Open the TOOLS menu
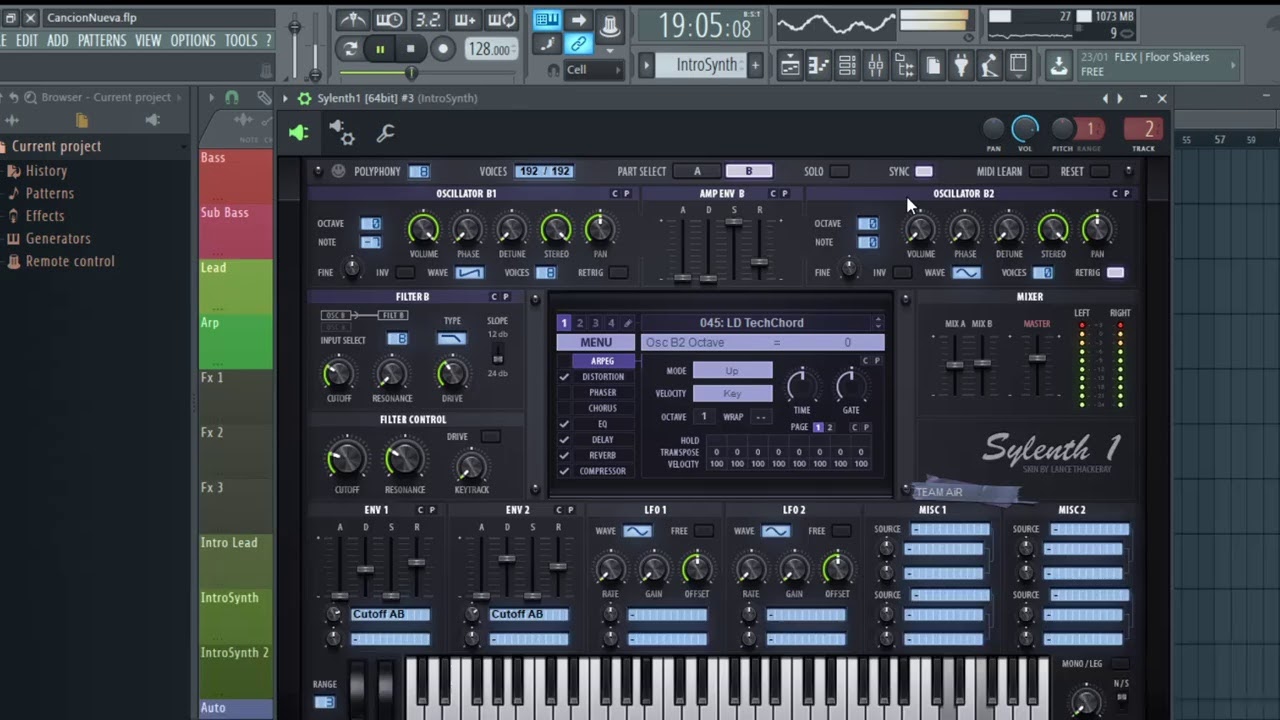Viewport: 1280px width, 720px height. pyautogui.click(x=241, y=40)
